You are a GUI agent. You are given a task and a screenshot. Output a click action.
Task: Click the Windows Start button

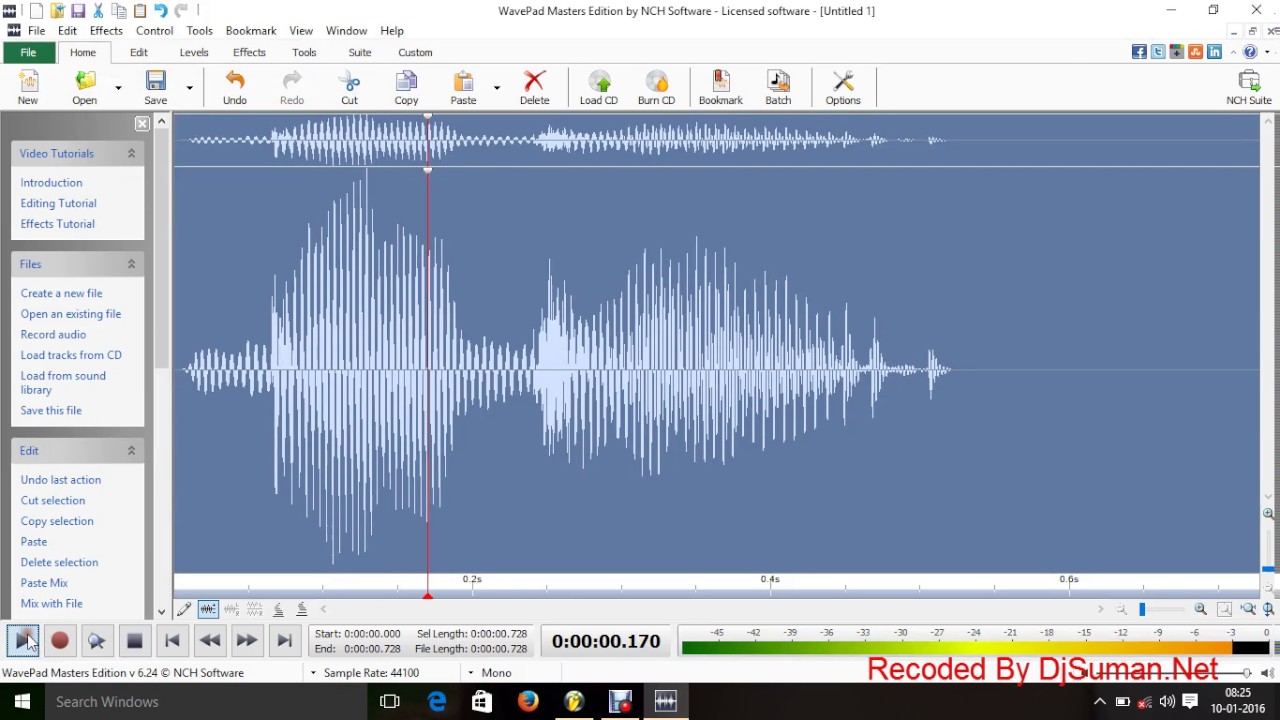click(22, 702)
